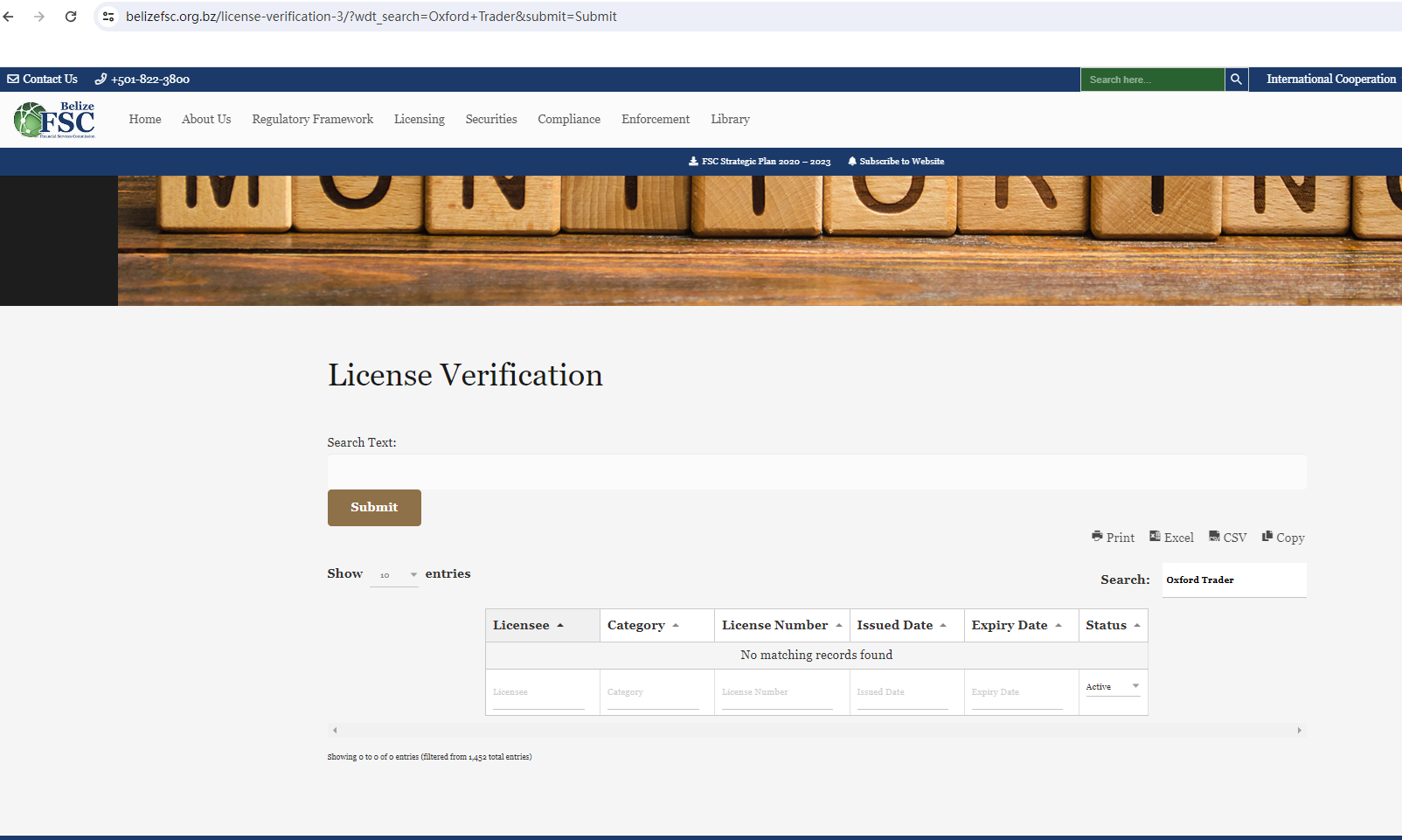Click the magnifier search icon in header

1236,80
